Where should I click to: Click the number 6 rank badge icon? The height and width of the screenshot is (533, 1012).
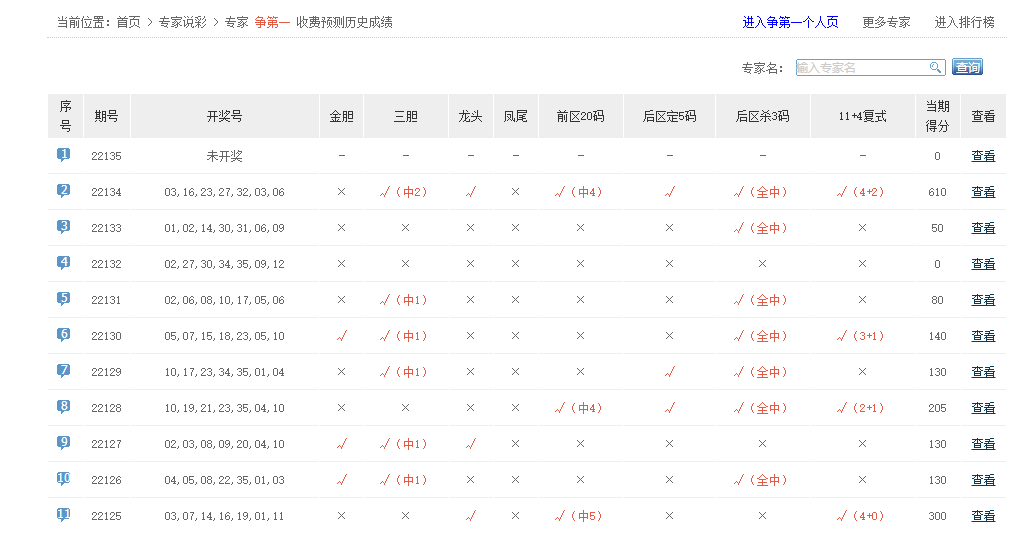tap(64, 335)
